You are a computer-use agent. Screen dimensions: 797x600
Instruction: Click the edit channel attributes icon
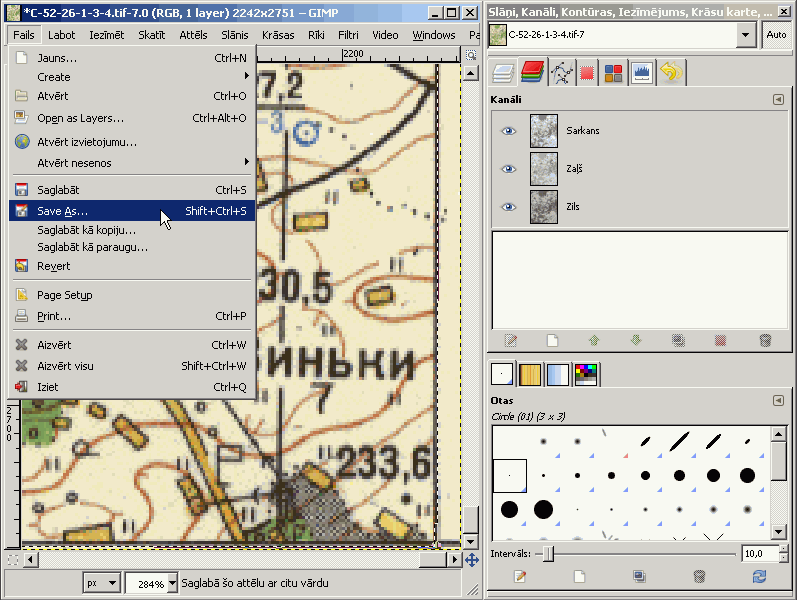510,340
